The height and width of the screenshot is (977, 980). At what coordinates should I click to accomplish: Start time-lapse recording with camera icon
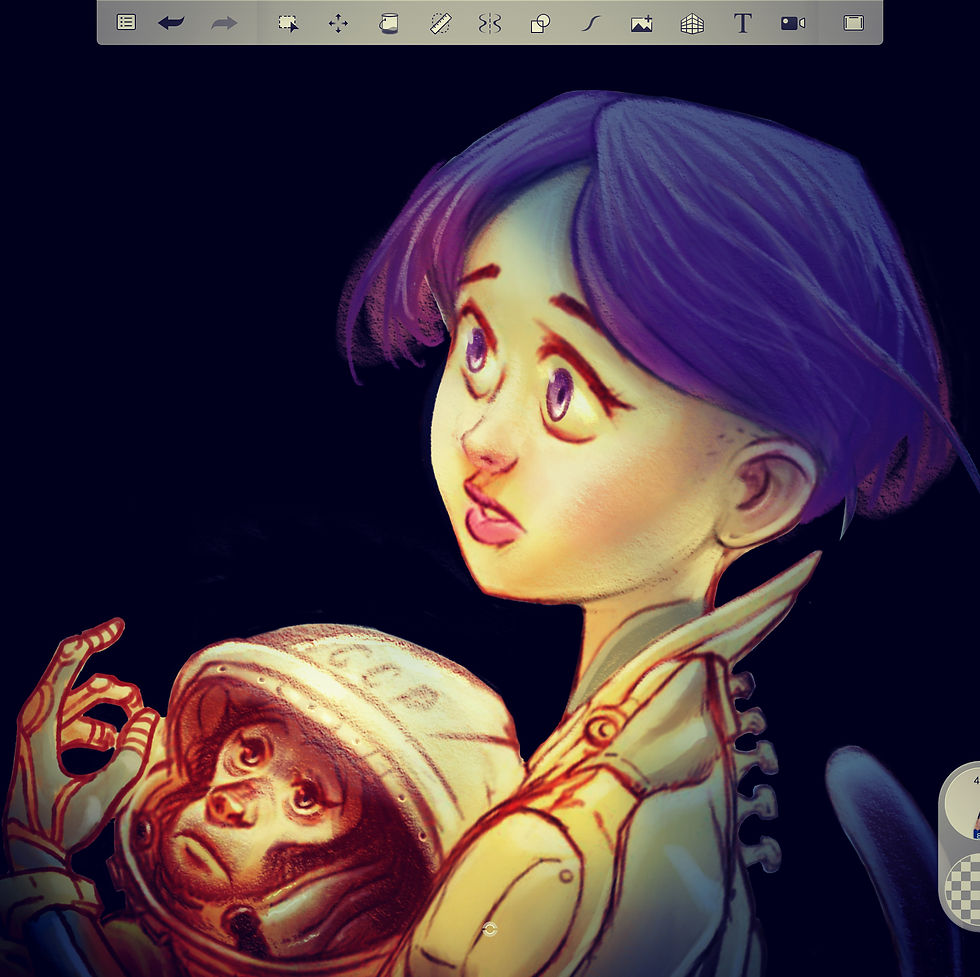792,24
